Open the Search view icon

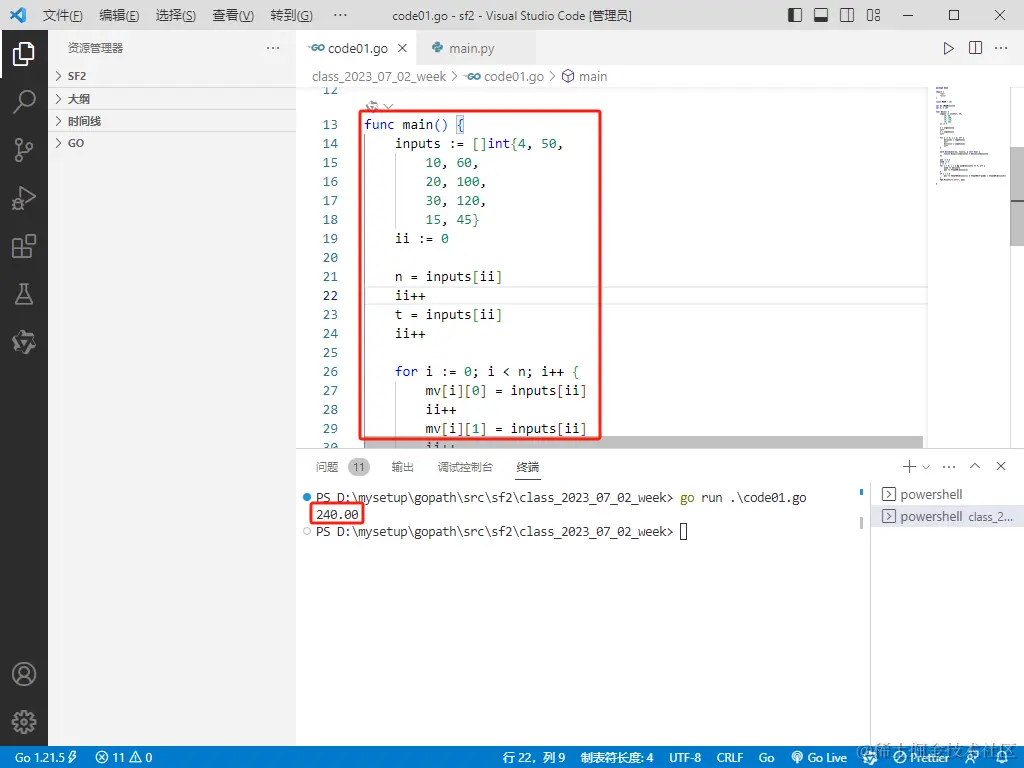pos(24,102)
